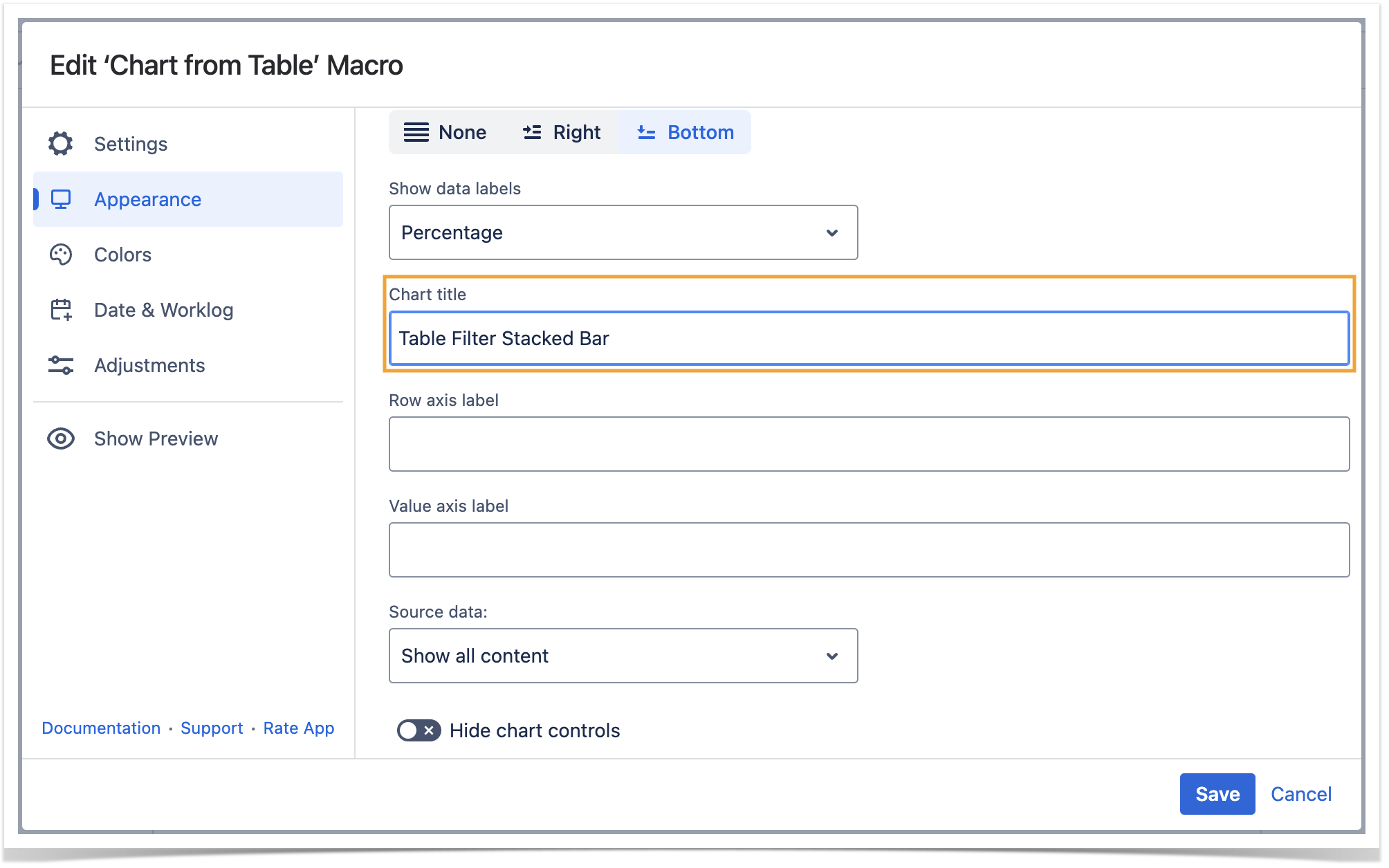Image resolution: width=1389 pixels, height=868 pixels.
Task: Open Show data labels Percentage dropdown
Action: pyautogui.click(x=623, y=232)
